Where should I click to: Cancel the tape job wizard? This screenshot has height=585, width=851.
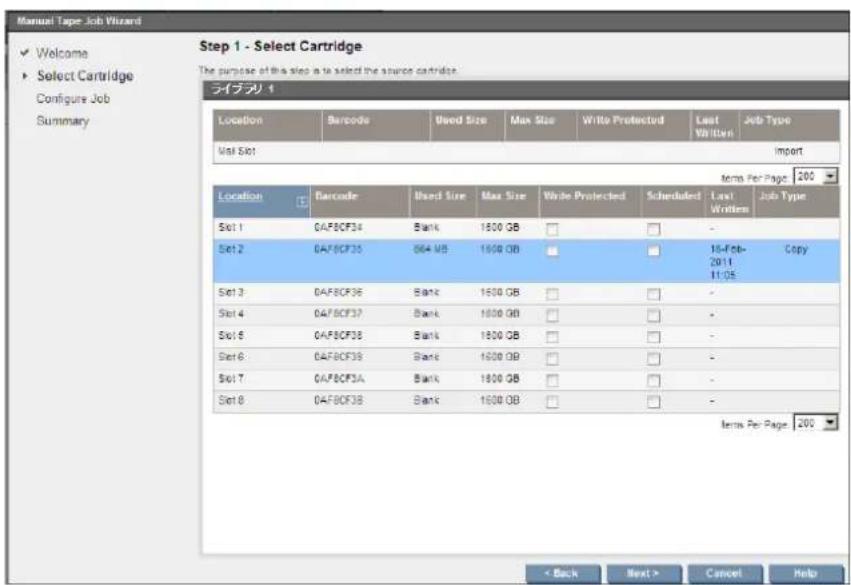click(x=725, y=574)
